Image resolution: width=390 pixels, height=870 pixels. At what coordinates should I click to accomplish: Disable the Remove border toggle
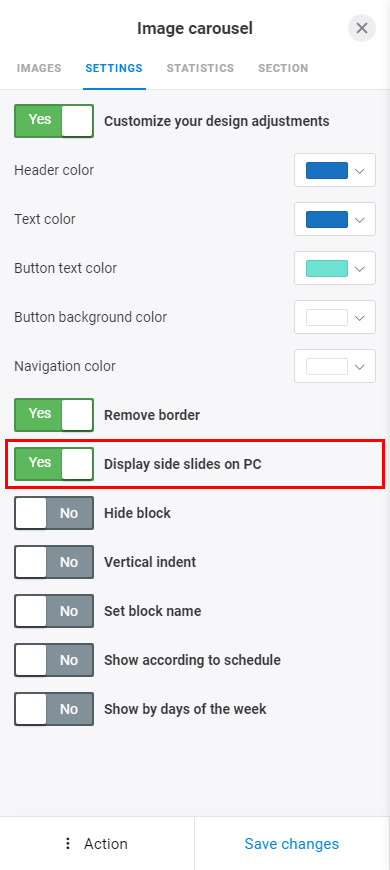click(x=54, y=415)
